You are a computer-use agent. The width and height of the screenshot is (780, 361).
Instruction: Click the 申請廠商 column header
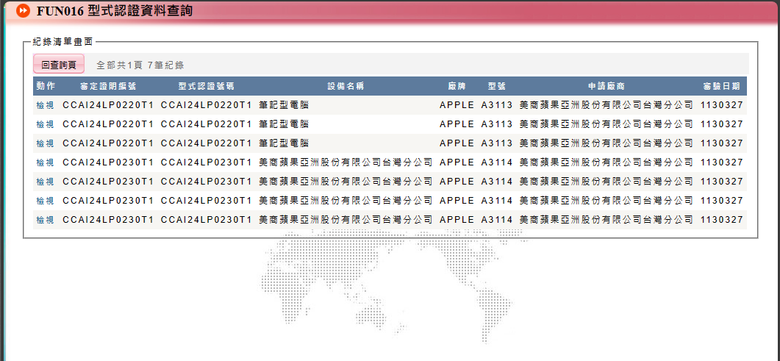click(606, 86)
